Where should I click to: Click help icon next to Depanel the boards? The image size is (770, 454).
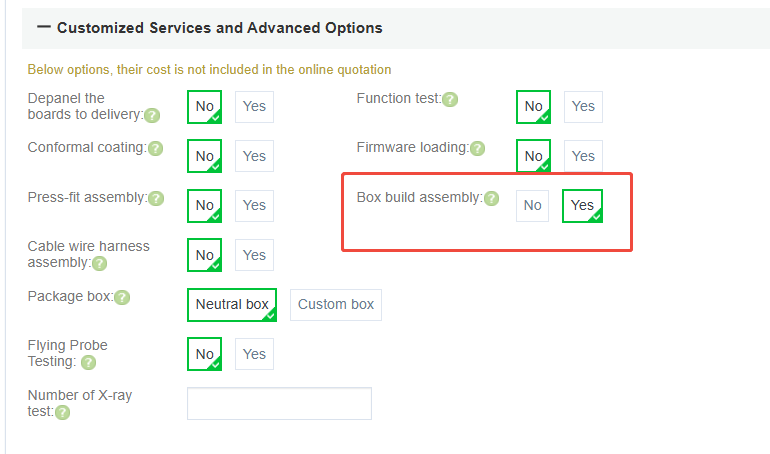(x=152, y=115)
